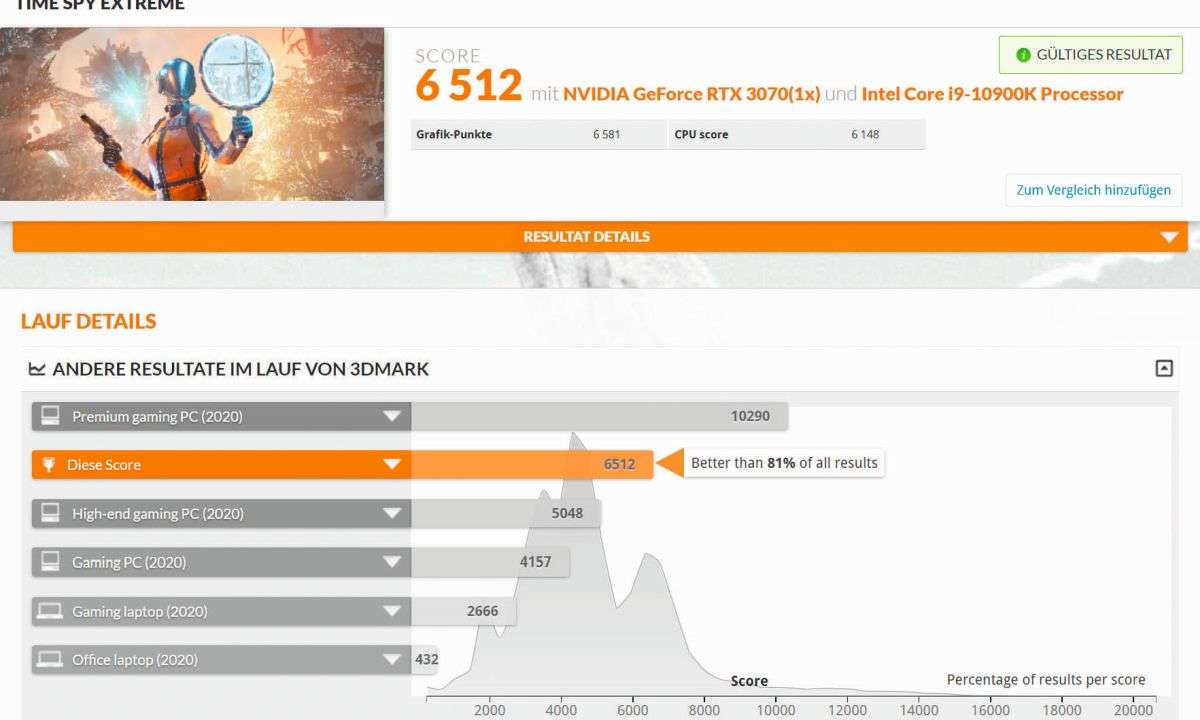Click the Grafik-Punkte 6 581 value

(606, 134)
